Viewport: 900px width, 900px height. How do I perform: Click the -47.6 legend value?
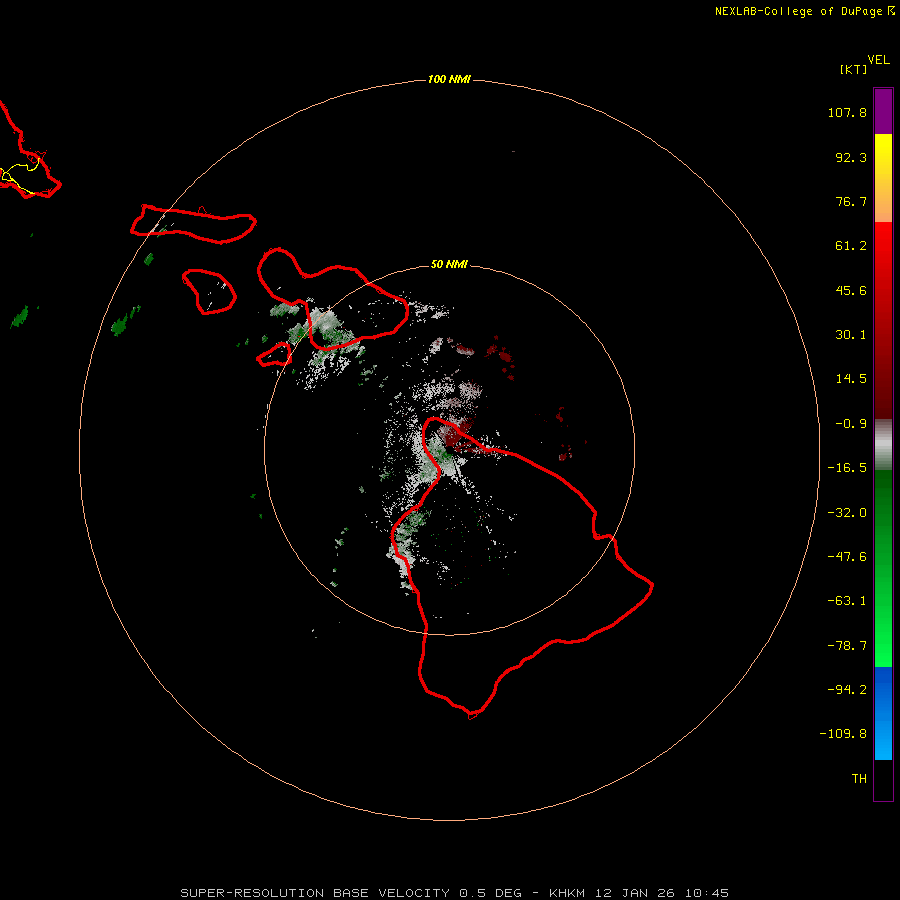(847, 557)
